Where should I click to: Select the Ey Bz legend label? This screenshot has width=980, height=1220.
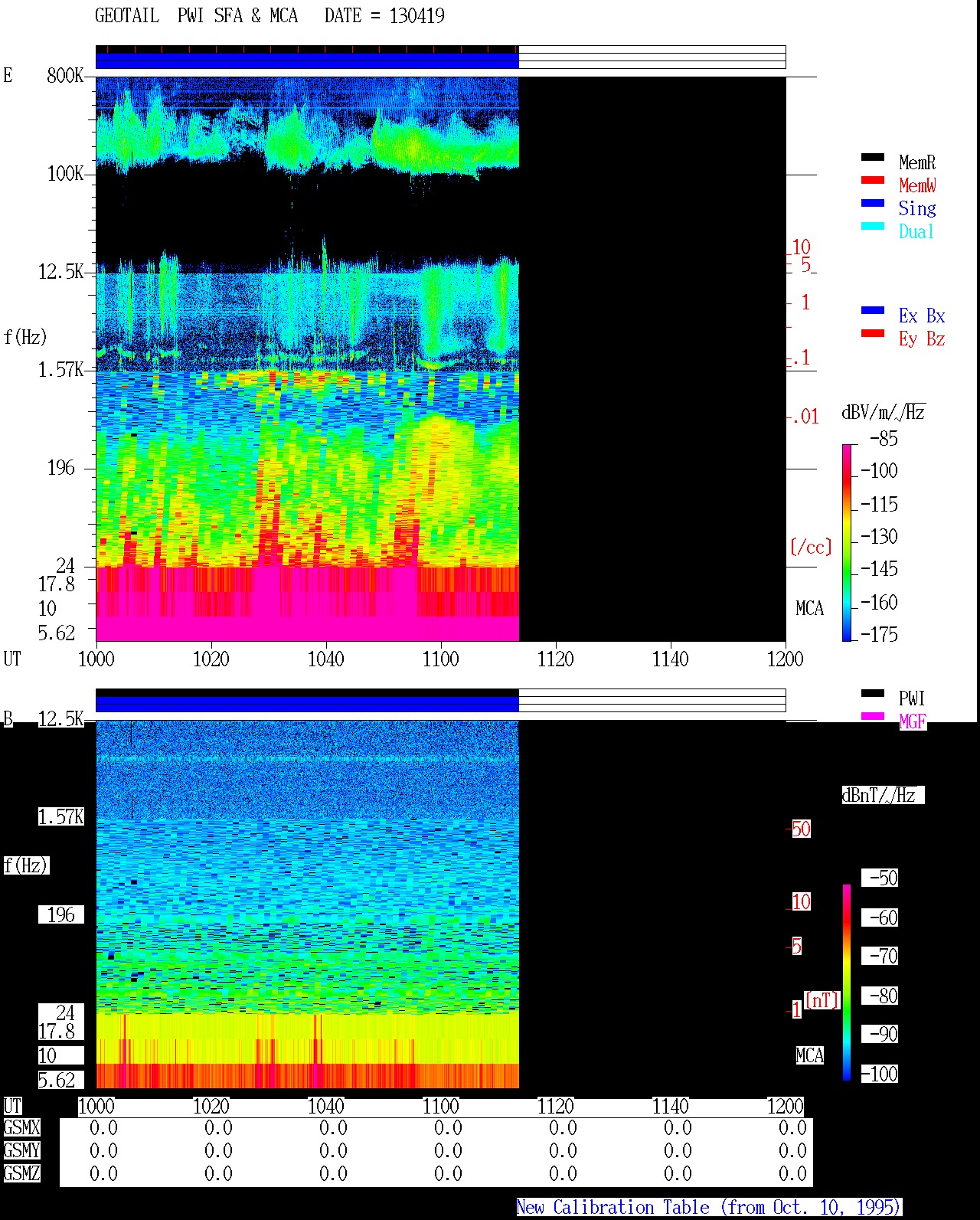(x=922, y=339)
